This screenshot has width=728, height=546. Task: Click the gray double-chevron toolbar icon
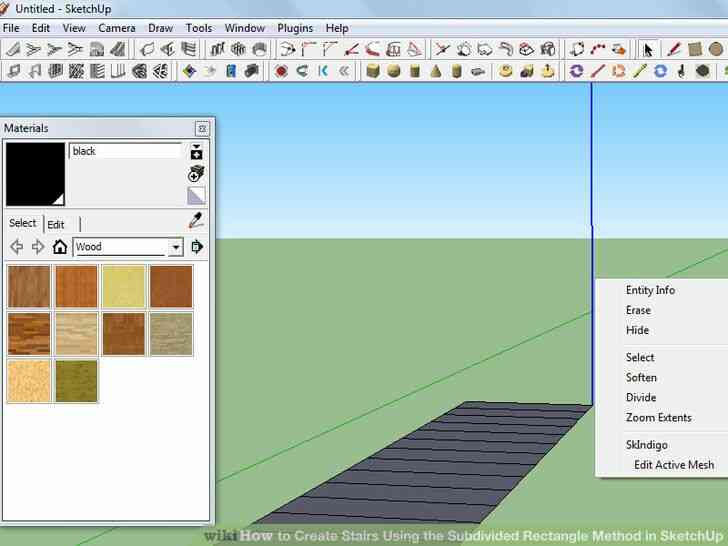tap(344, 71)
